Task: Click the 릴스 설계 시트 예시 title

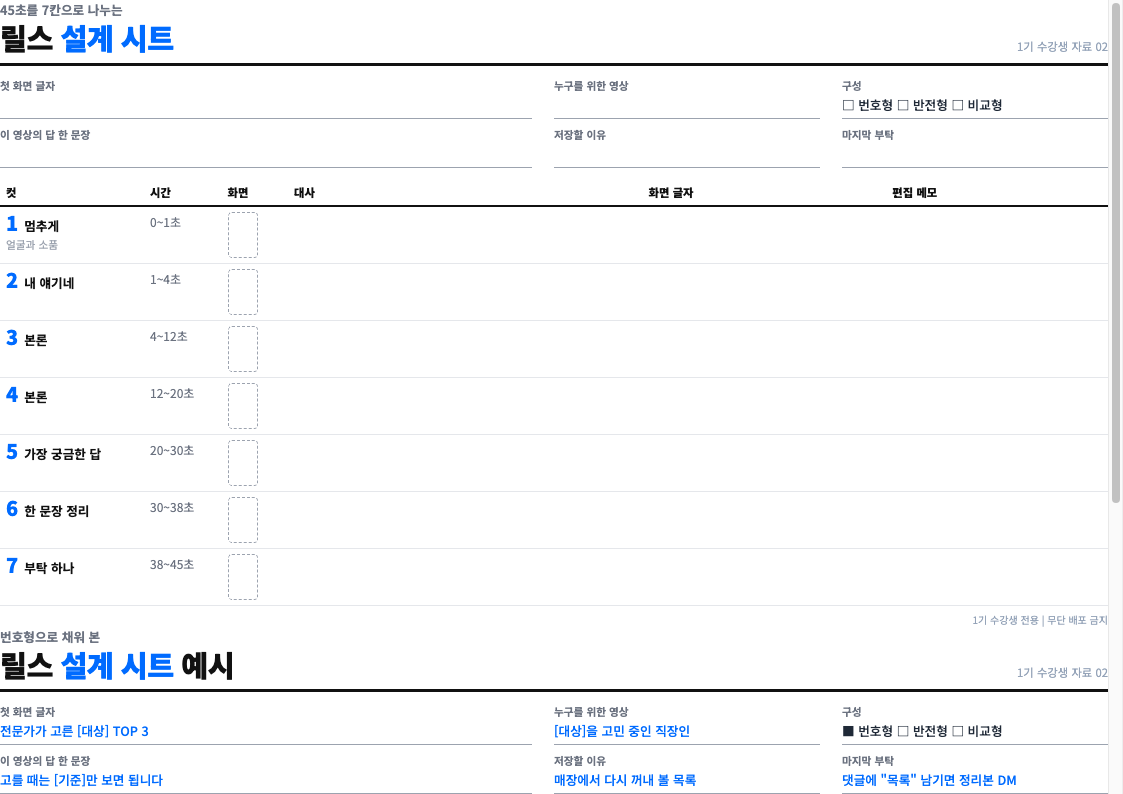Action: [117, 665]
